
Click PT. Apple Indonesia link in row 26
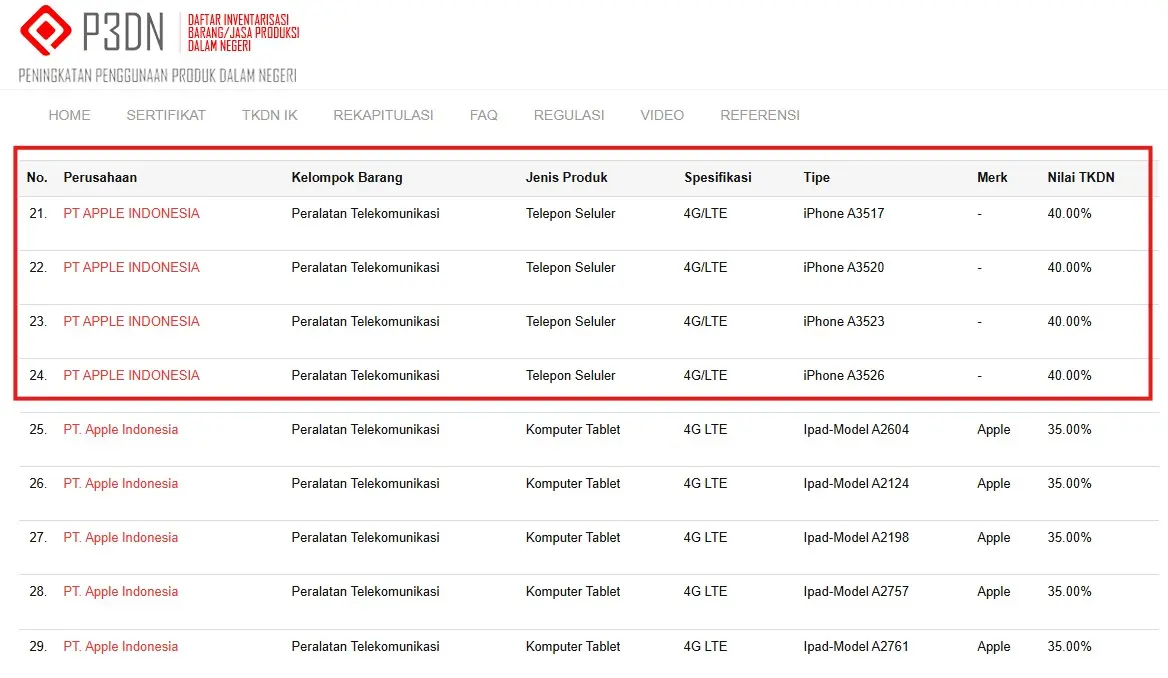point(120,483)
